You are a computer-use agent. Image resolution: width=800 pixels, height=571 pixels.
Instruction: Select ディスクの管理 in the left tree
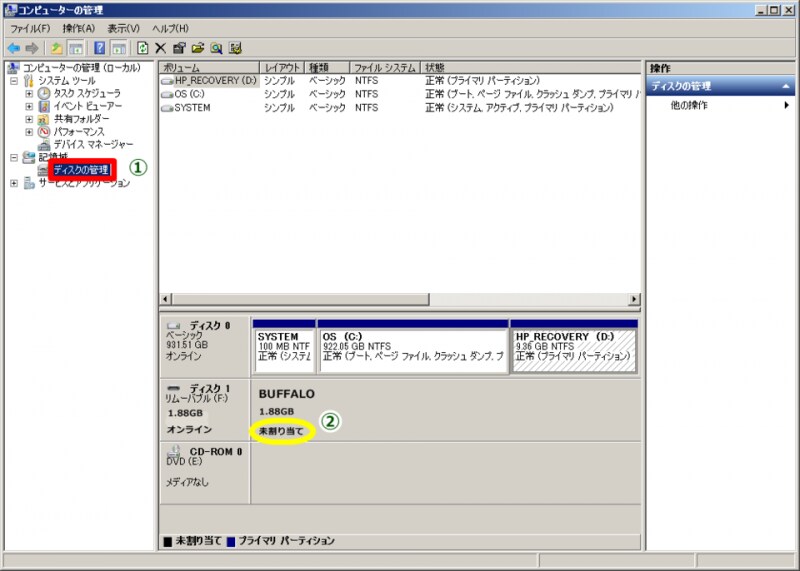[x=80, y=170]
